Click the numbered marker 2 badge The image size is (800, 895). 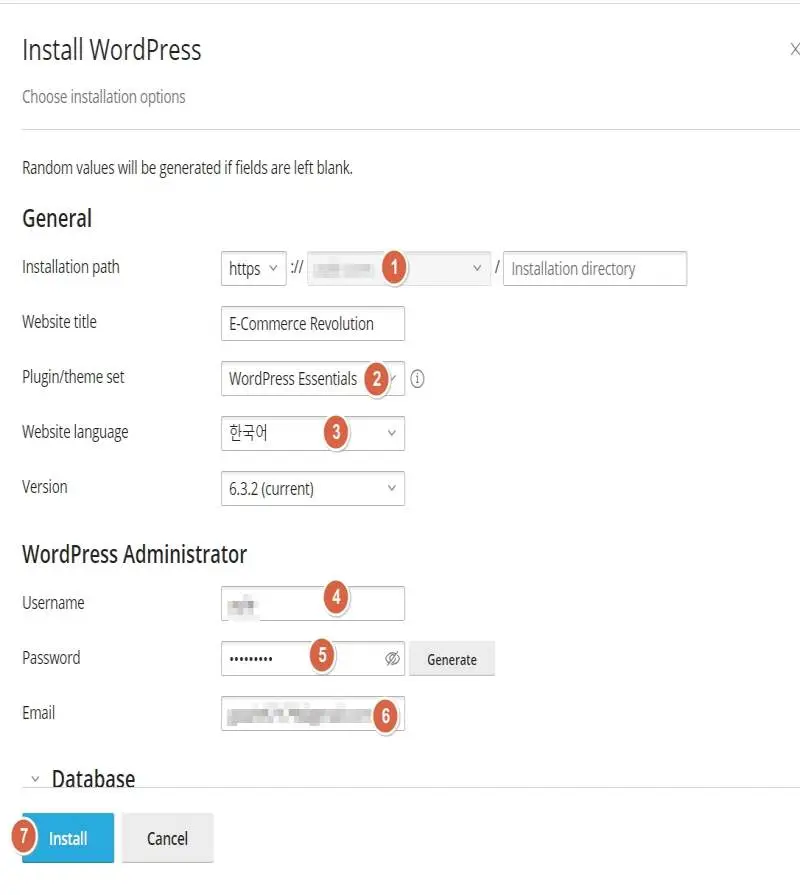coord(376,379)
